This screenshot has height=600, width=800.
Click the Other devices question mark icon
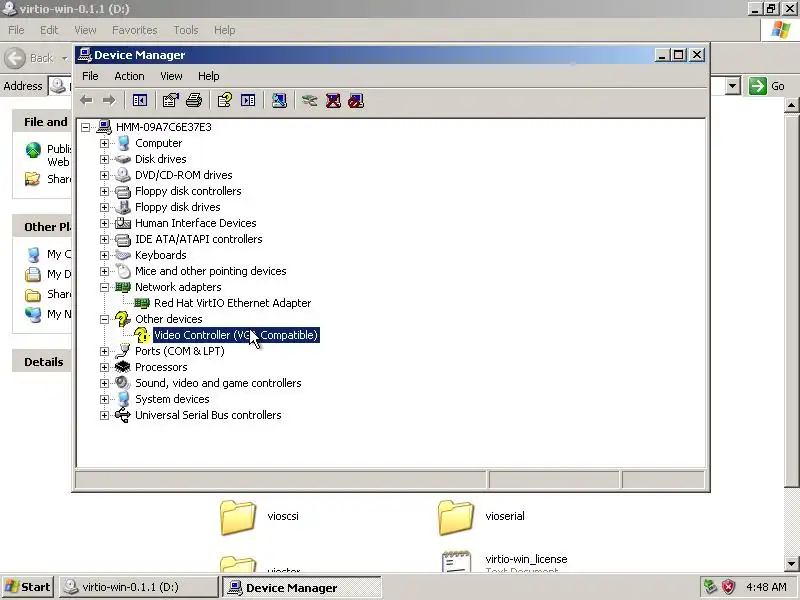click(x=122, y=319)
